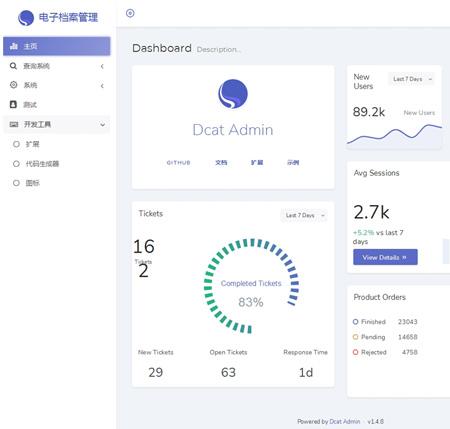Click the 电子档案管理 title text
Viewport: 450px width, 429px height.
point(68,17)
